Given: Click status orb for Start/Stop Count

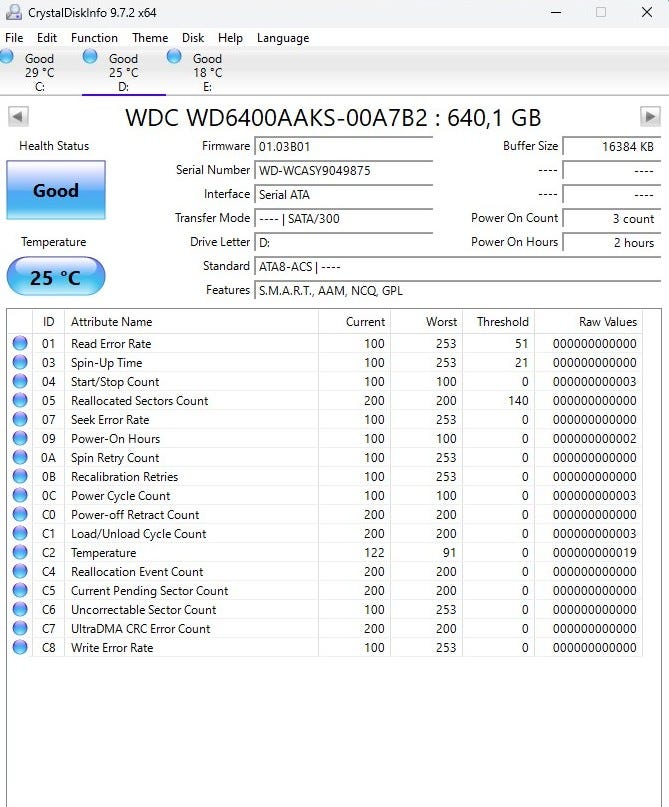Looking at the screenshot, I should (20, 381).
